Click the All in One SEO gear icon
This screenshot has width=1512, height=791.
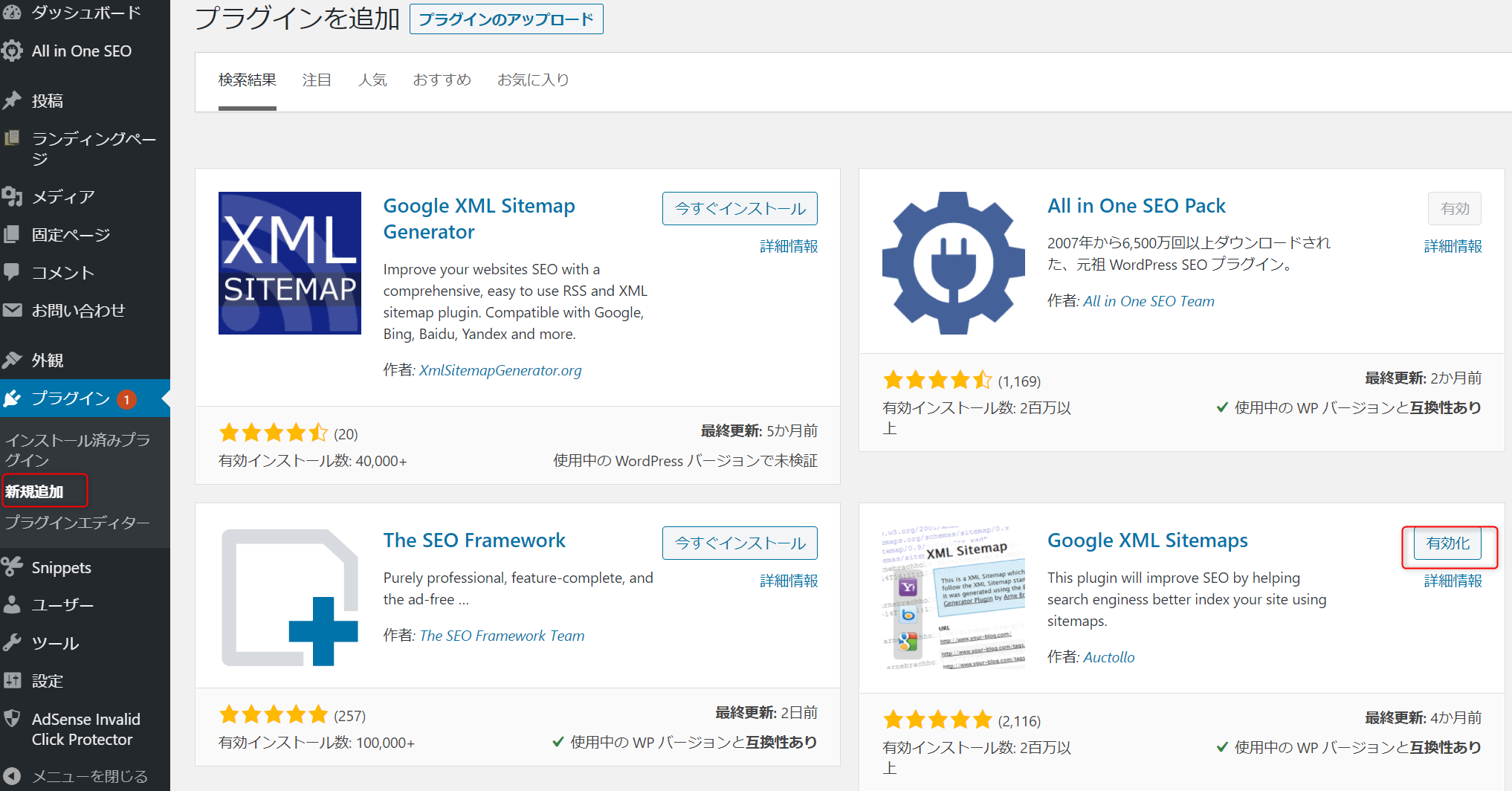[x=12, y=51]
